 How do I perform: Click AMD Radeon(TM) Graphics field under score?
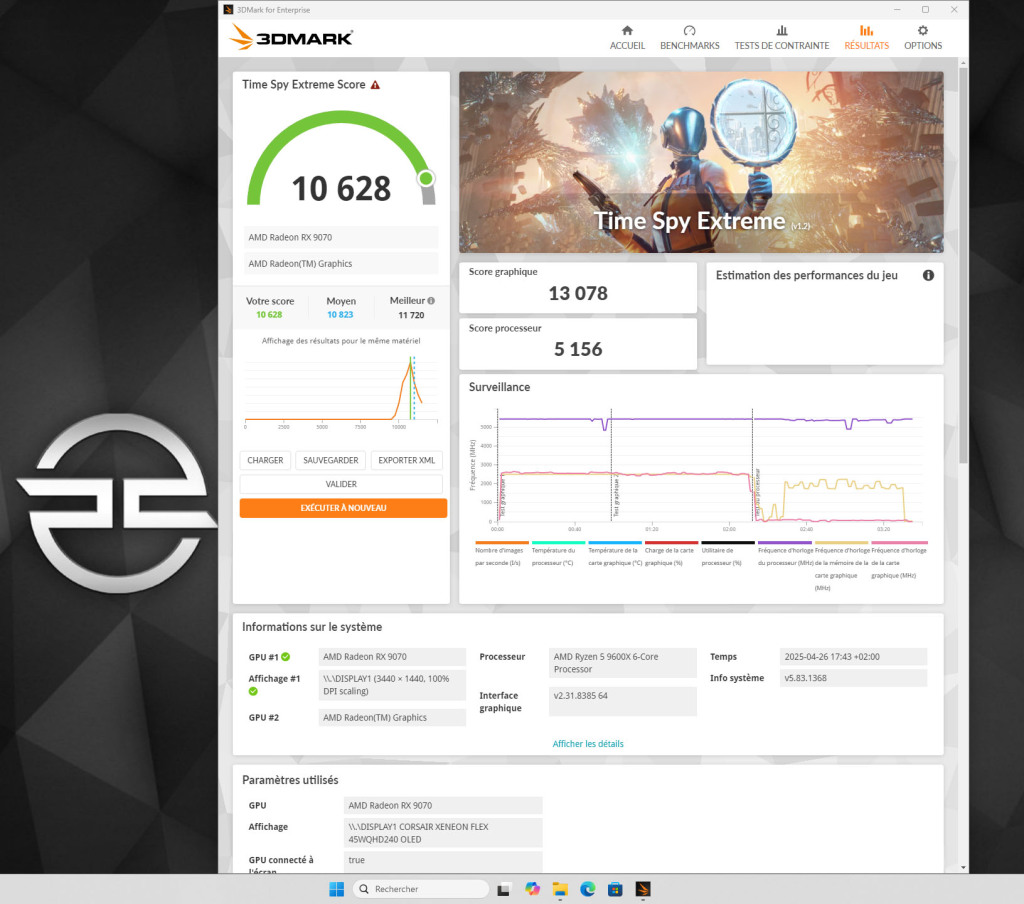[341, 263]
